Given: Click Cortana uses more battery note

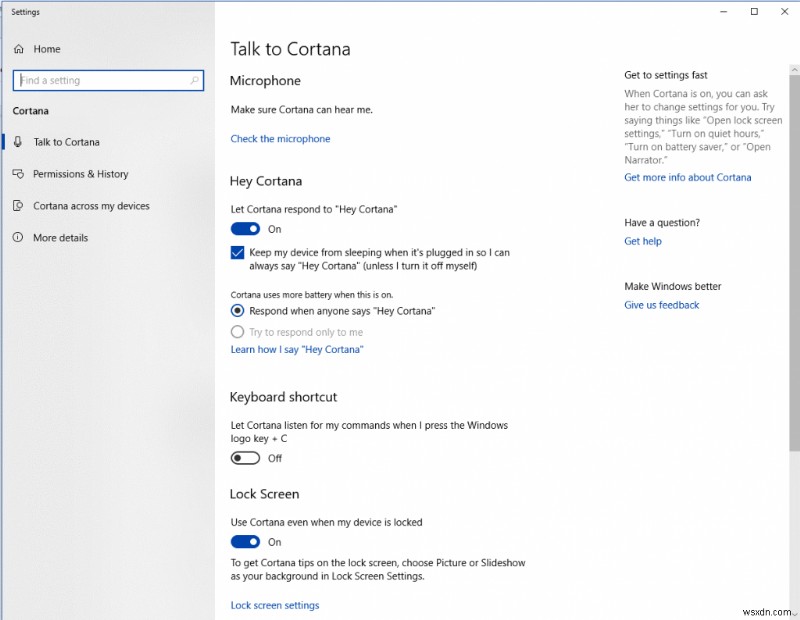Looking at the screenshot, I should point(312,295).
